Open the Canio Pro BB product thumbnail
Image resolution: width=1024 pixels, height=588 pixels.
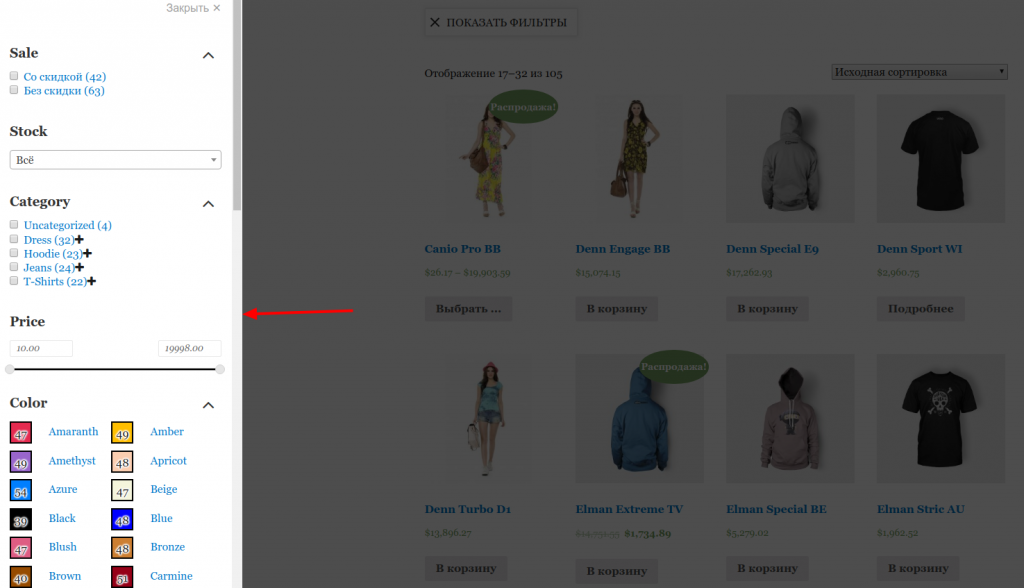coord(488,158)
